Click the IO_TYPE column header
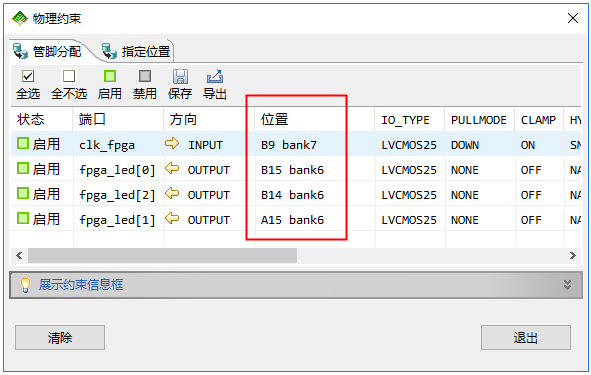Screen dimensions: 591x375 tap(410, 119)
